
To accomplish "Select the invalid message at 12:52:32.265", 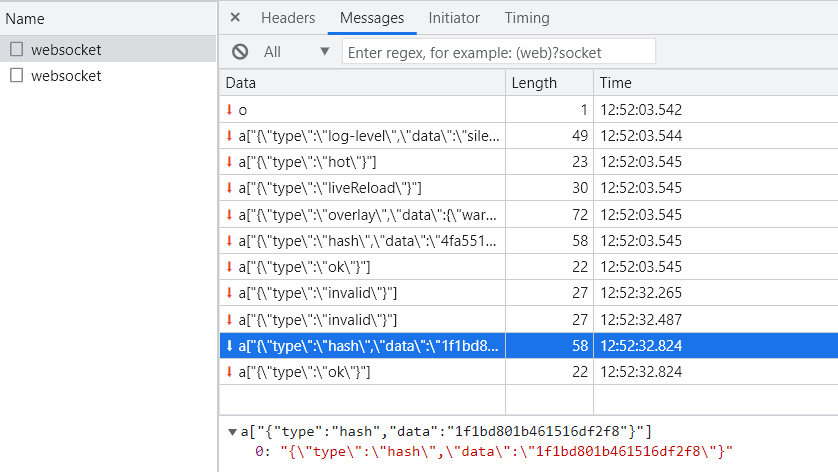I will pos(529,293).
